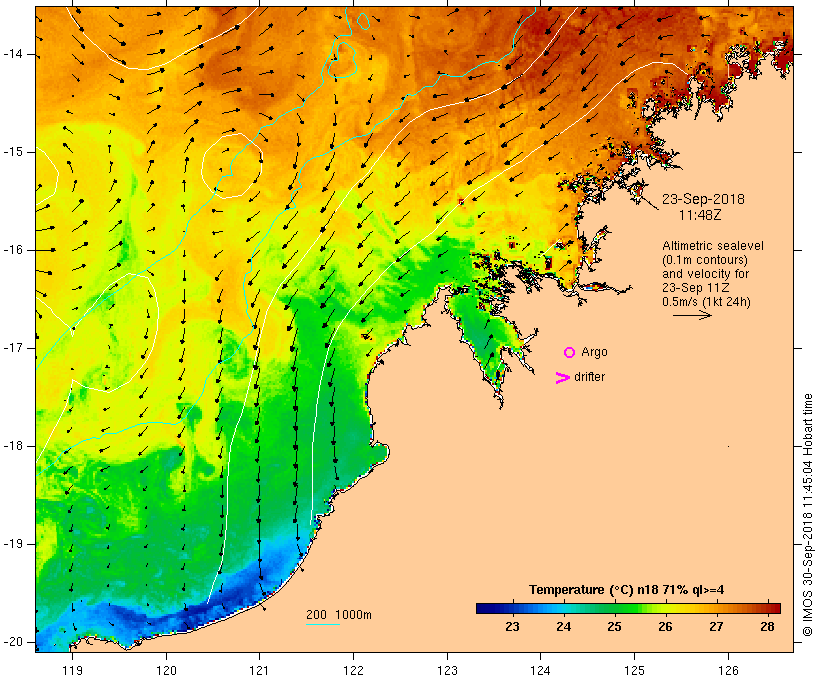820x680 pixels.
Task: Click the time label 11:48Z
Action: click(700, 215)
